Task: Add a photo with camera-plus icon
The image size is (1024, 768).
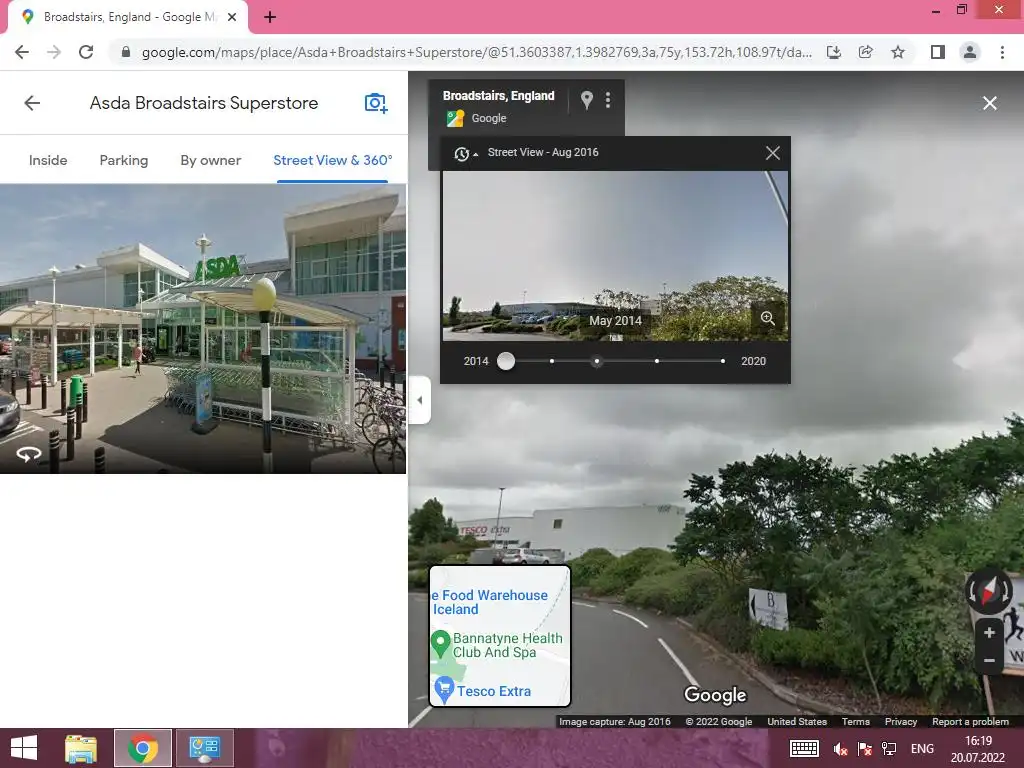Action: [376, 103]
